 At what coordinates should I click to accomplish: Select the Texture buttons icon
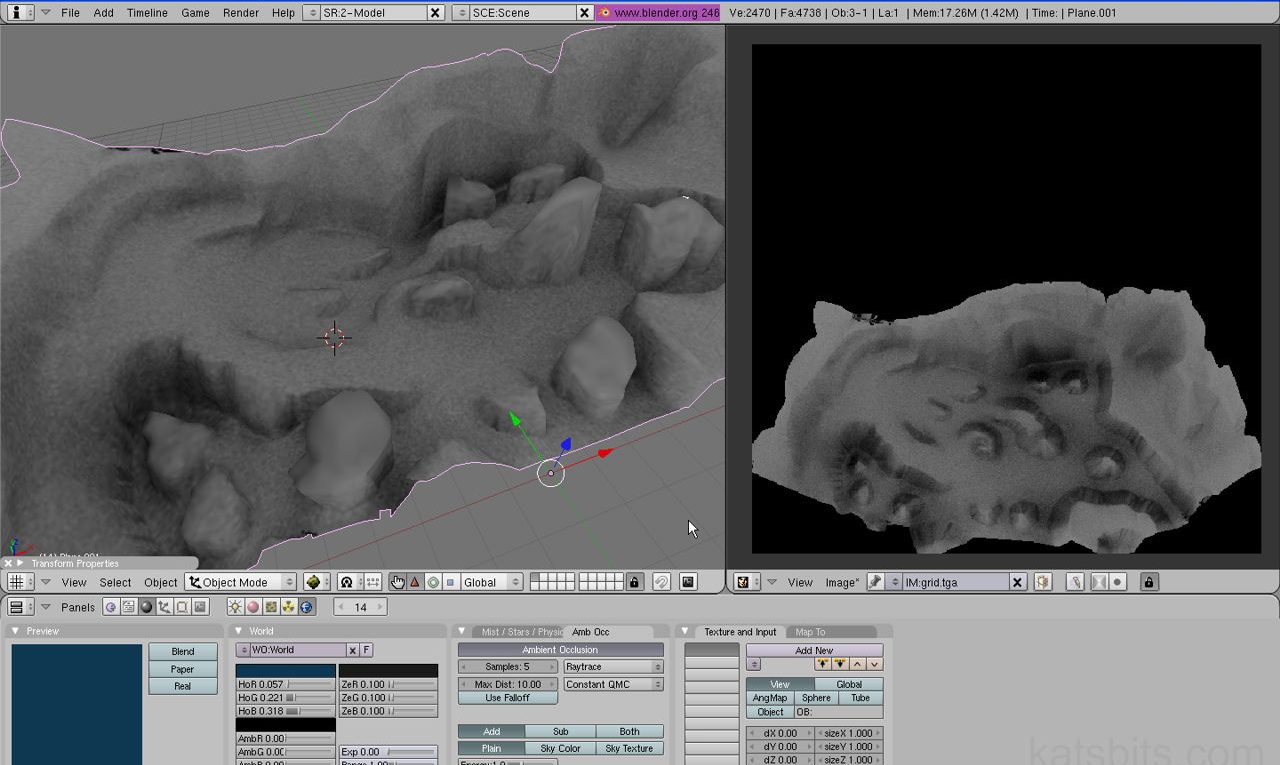pyautogui.click(x=272, y=607)
